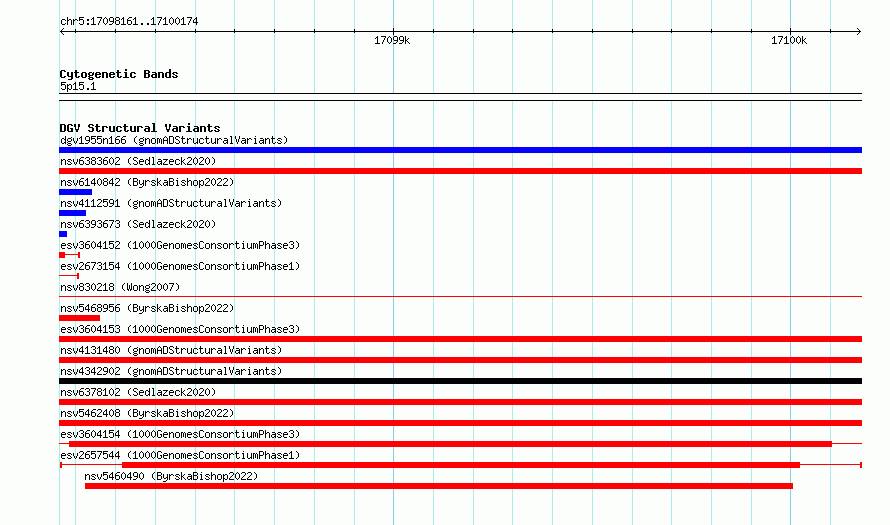Select the esv3604153 (1000GenomesConsortiumPhase3) label

click(x=180, y=329)
